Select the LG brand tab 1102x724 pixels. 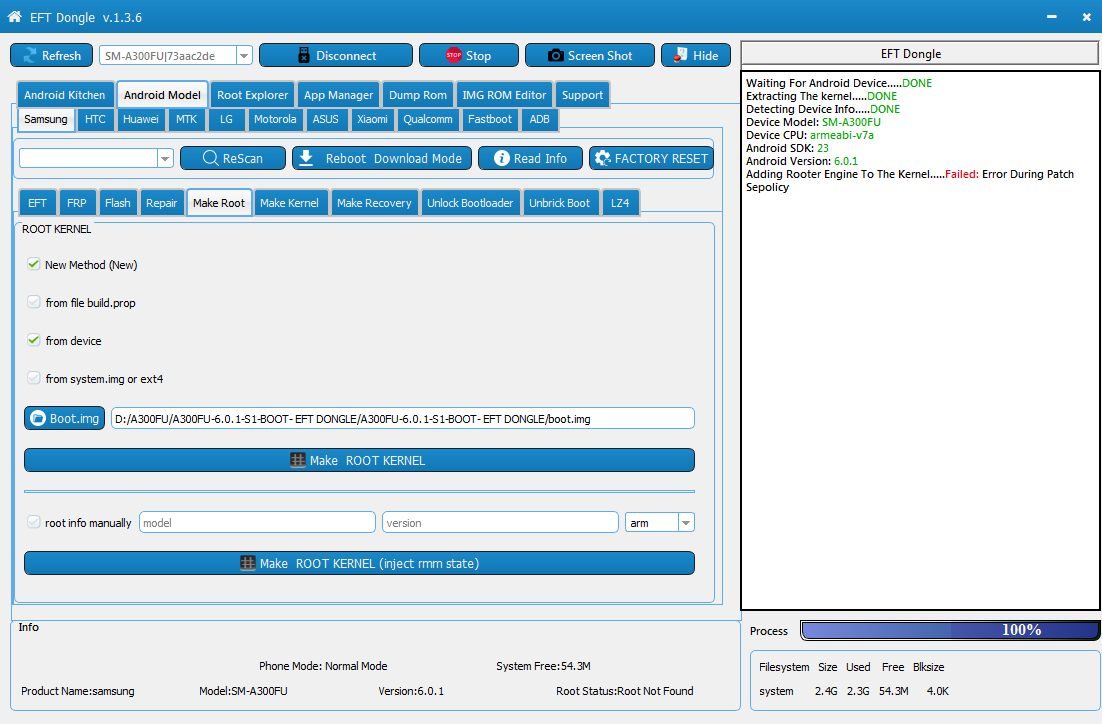click(x=226, y=119)
